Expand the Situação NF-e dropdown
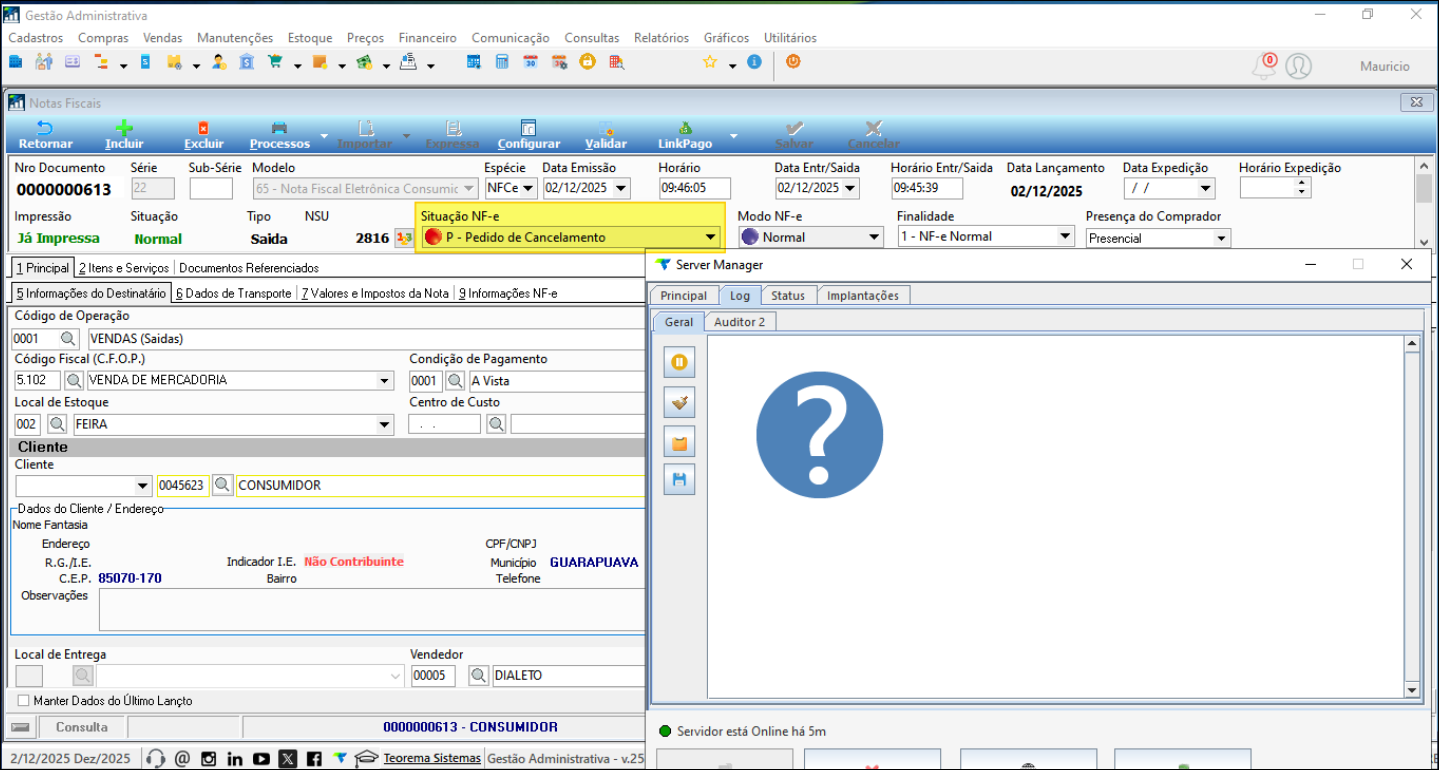The height and width of the screenshot is (770, 1439). (x=710, y=237)
